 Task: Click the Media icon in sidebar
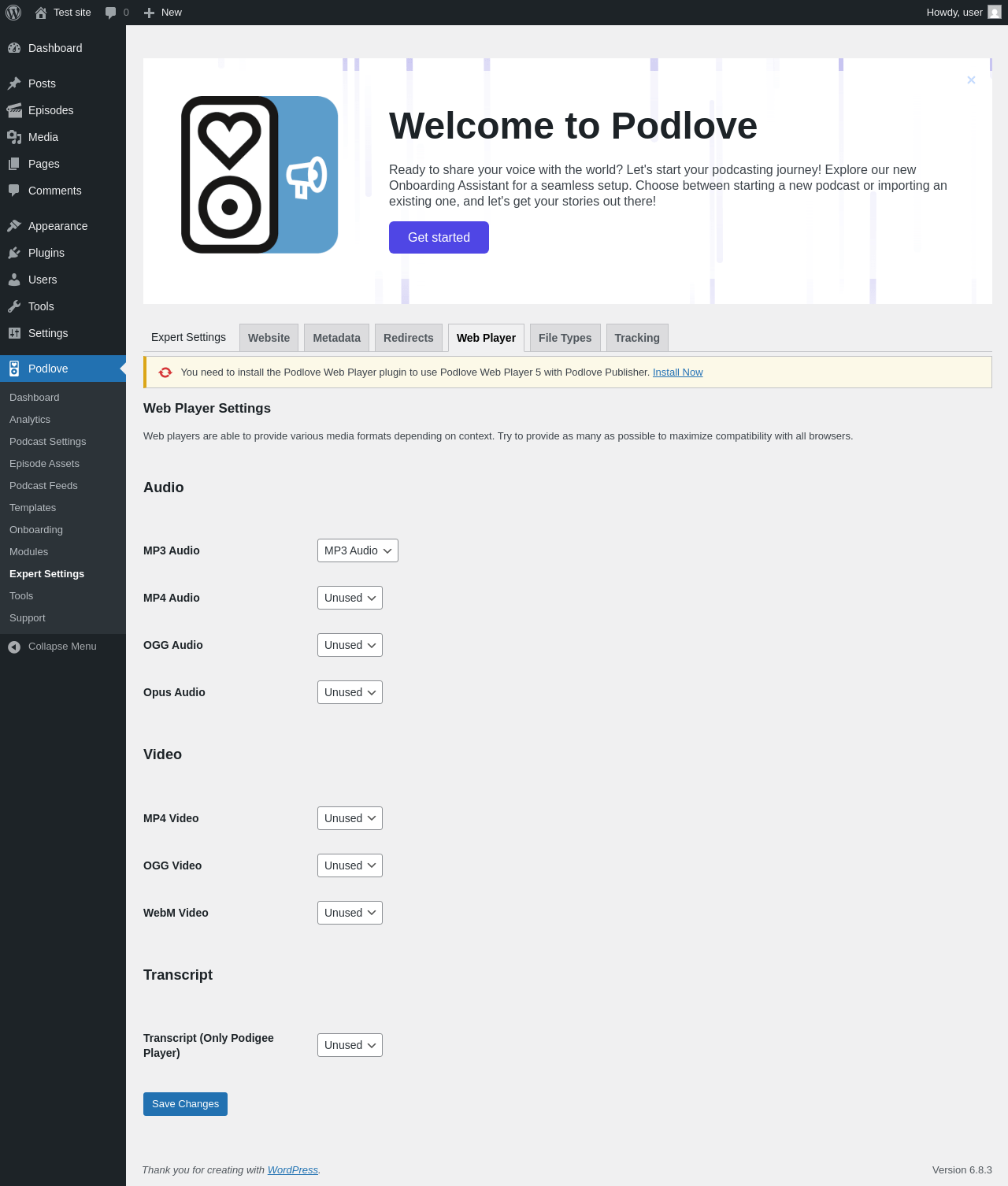(x=14, y=137)
